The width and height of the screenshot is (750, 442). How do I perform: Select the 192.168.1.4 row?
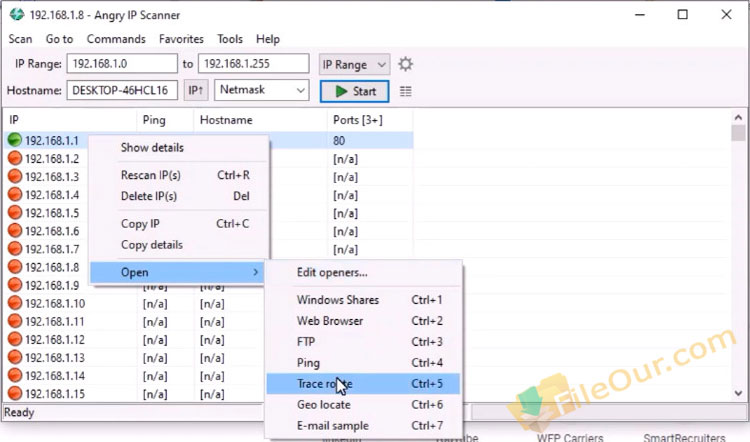tap(52, 195)
